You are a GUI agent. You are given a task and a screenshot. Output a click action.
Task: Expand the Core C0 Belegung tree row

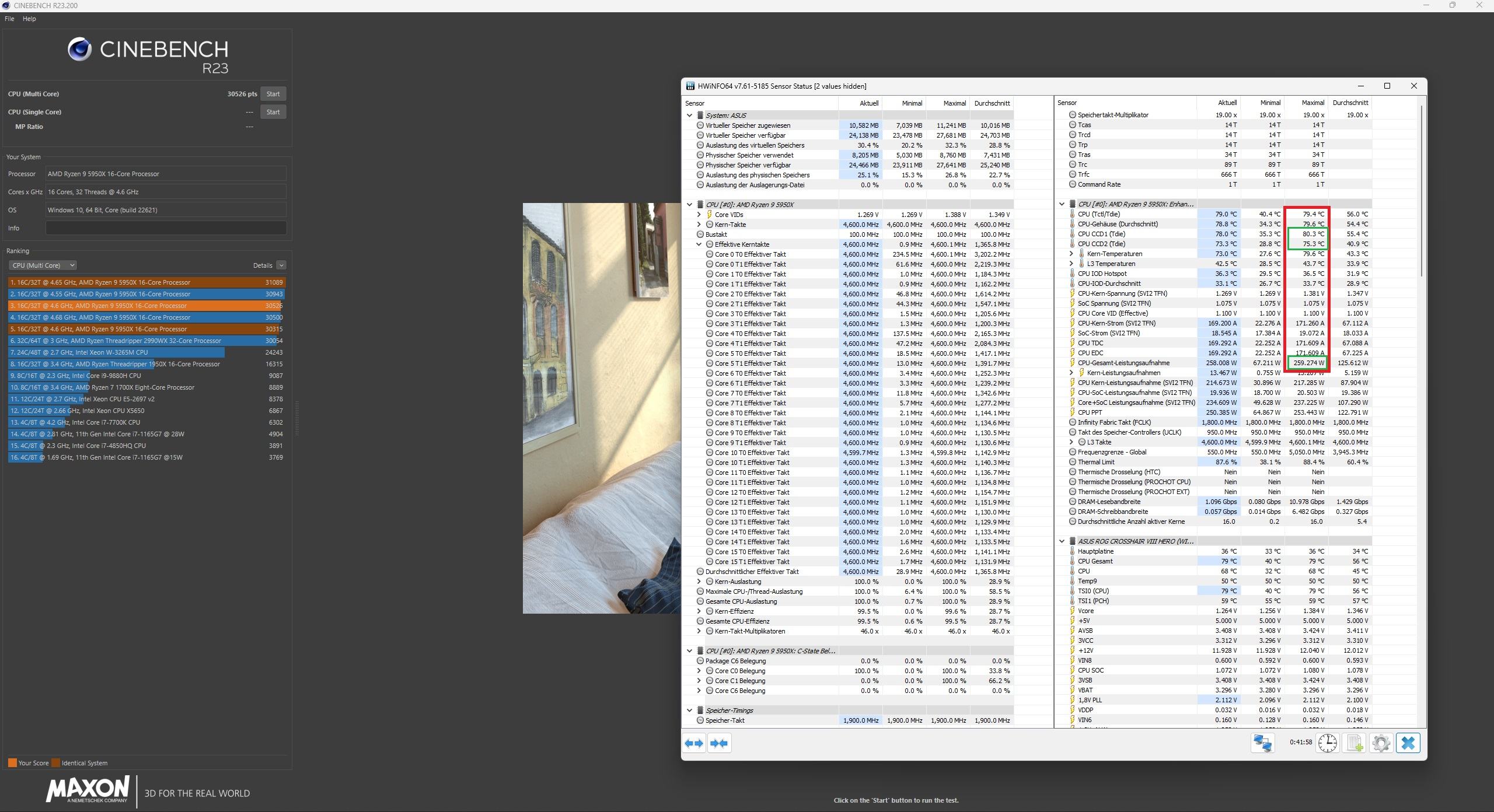point(699,671)
